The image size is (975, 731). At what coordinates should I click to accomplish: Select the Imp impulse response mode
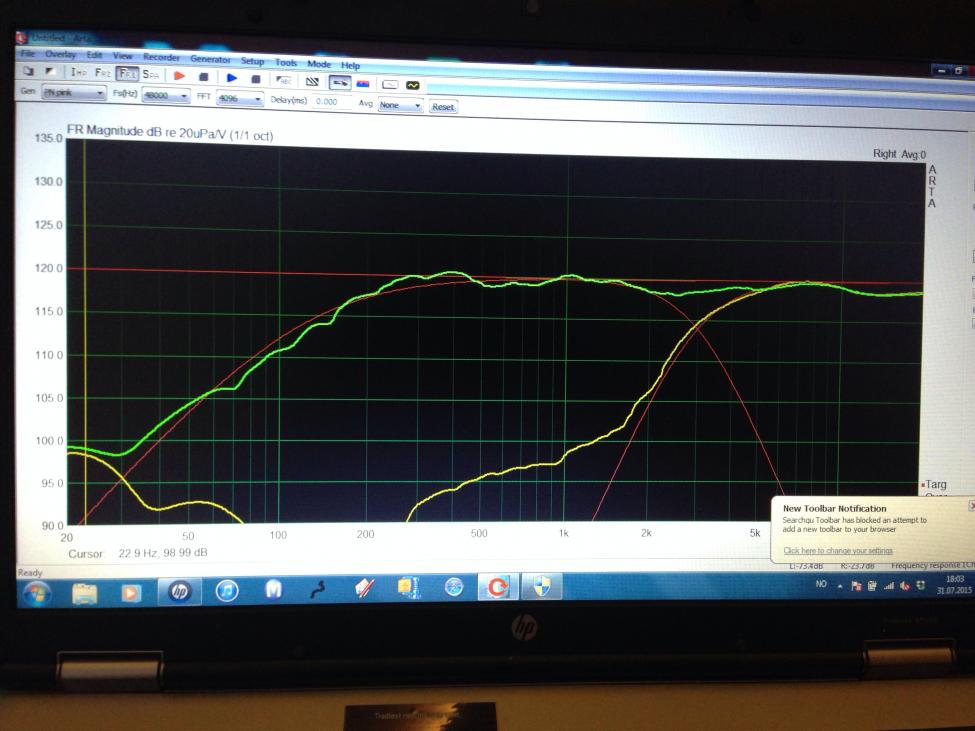tap(78, 72)
